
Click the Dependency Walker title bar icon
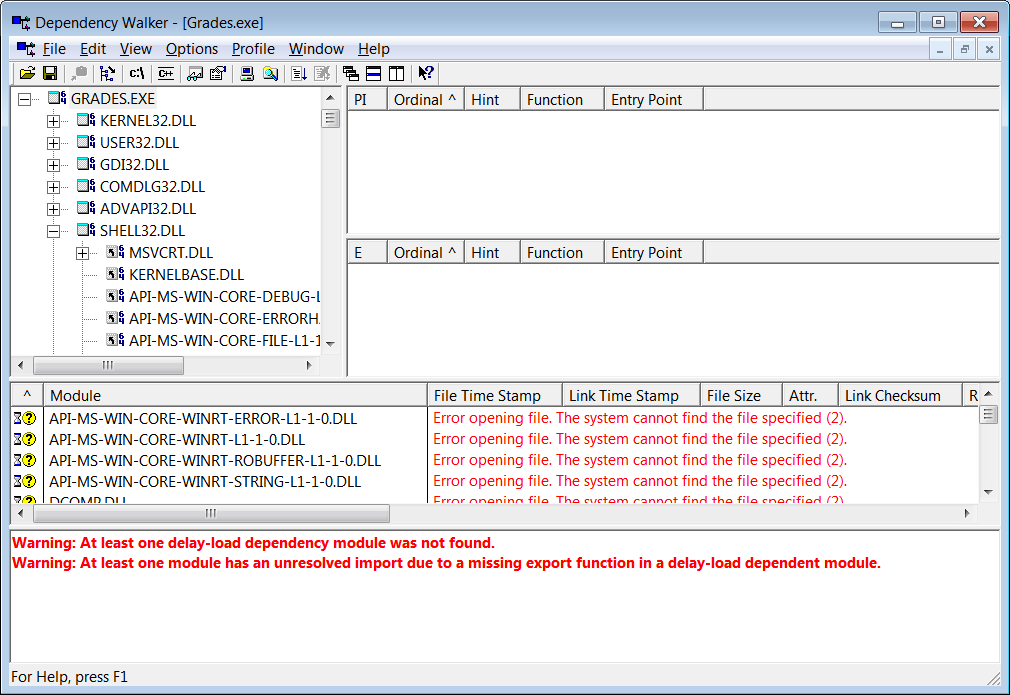21,23
